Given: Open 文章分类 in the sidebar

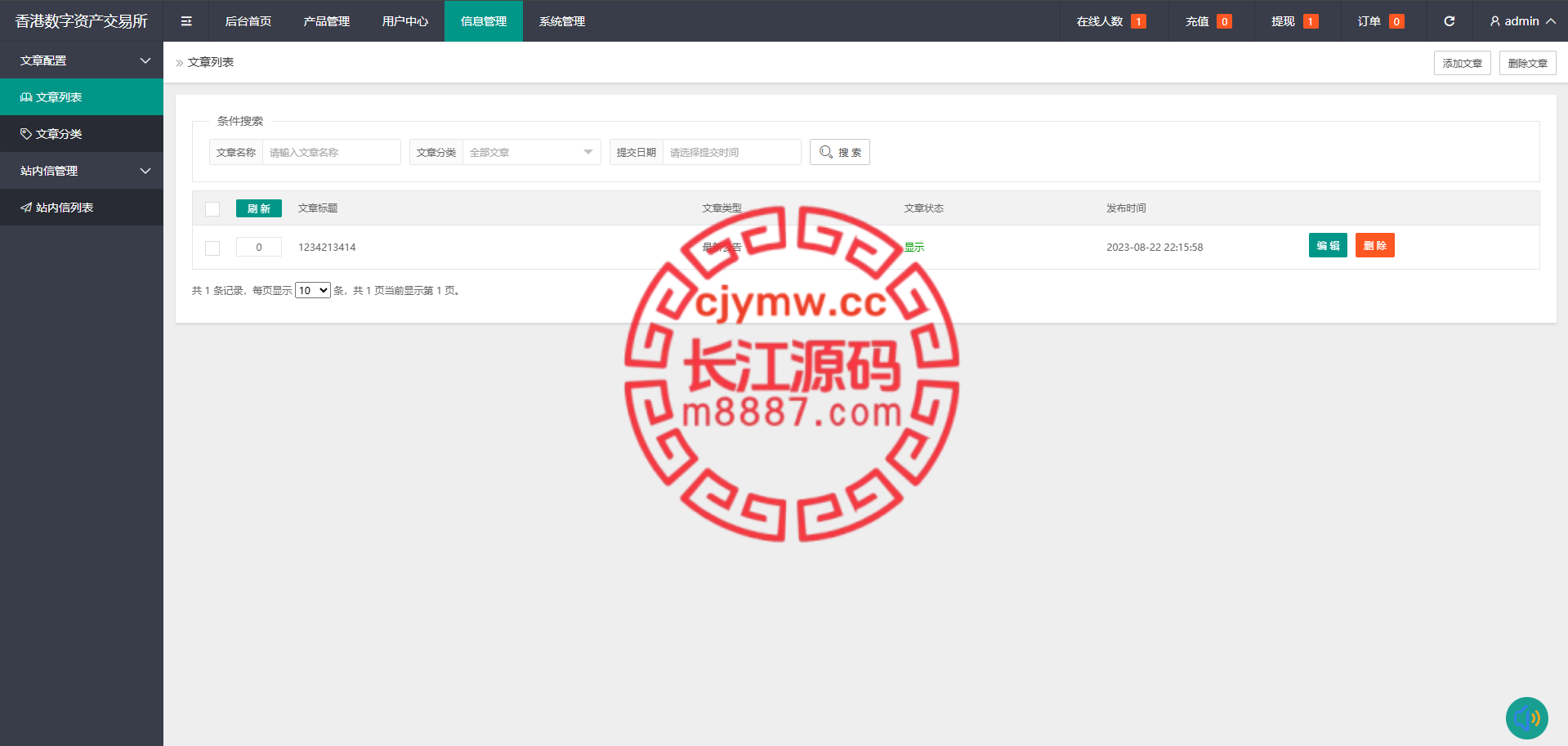Looking at the screenshot, I should tap(82, 134).
